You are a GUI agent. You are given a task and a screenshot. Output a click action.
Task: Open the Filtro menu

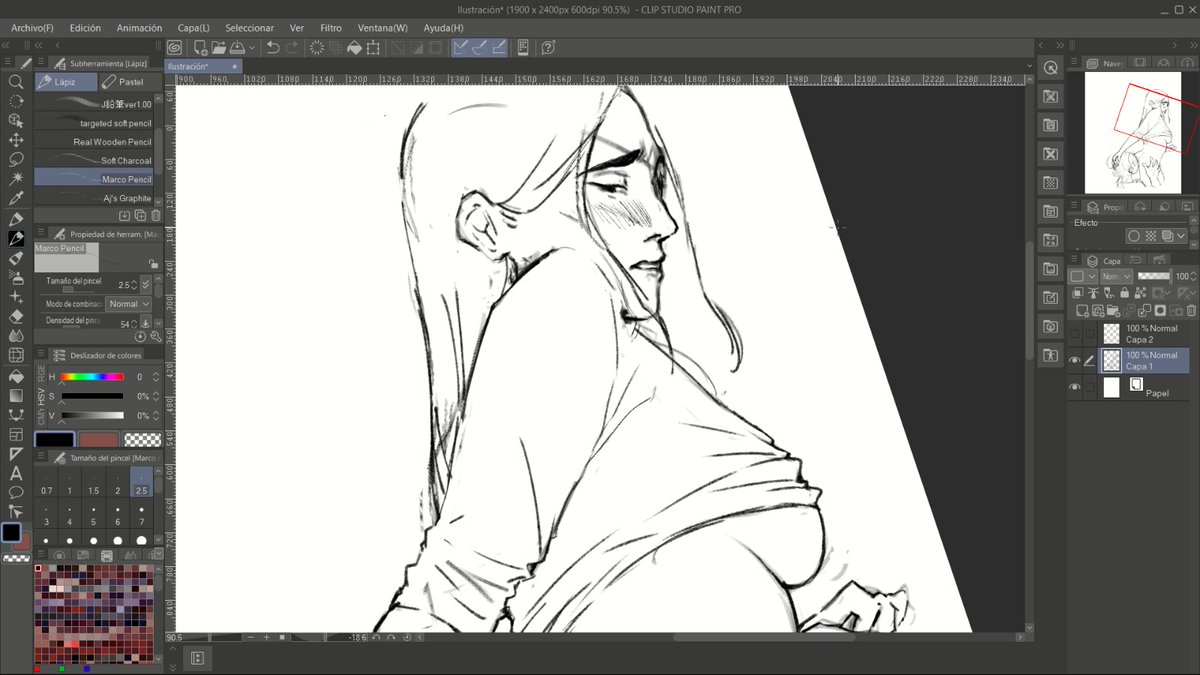click(x=331, y=28)
